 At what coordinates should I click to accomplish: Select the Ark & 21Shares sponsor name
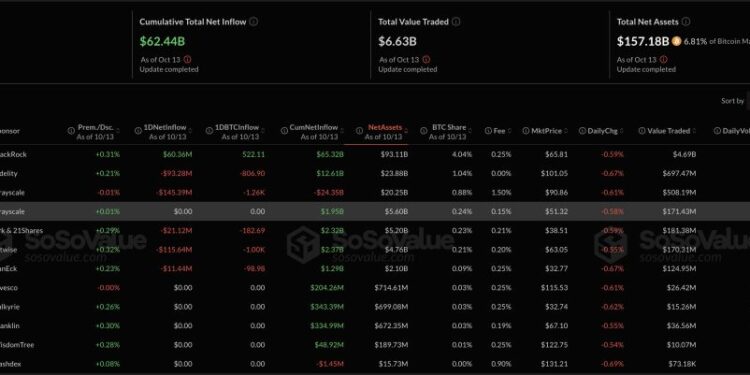pyautogui.click(x=22, y=231)
